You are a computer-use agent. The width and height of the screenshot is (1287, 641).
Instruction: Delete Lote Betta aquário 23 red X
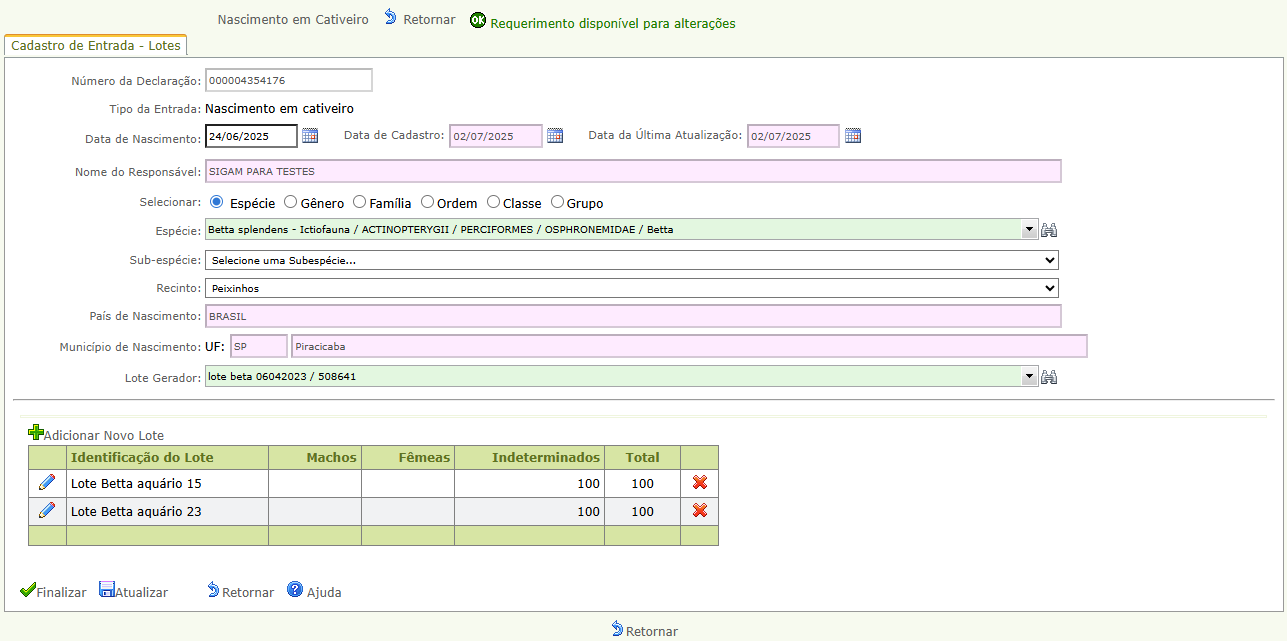click(700, 511)
